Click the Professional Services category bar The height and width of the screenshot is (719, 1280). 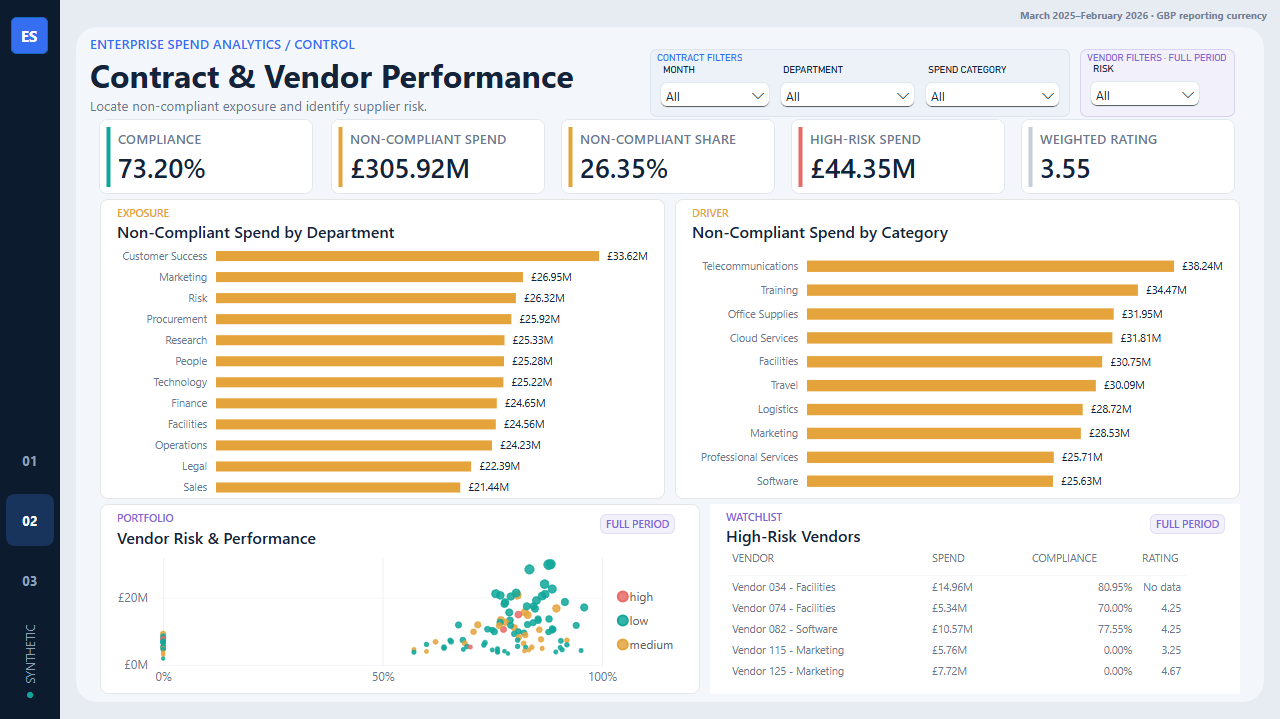pos(930,457)
